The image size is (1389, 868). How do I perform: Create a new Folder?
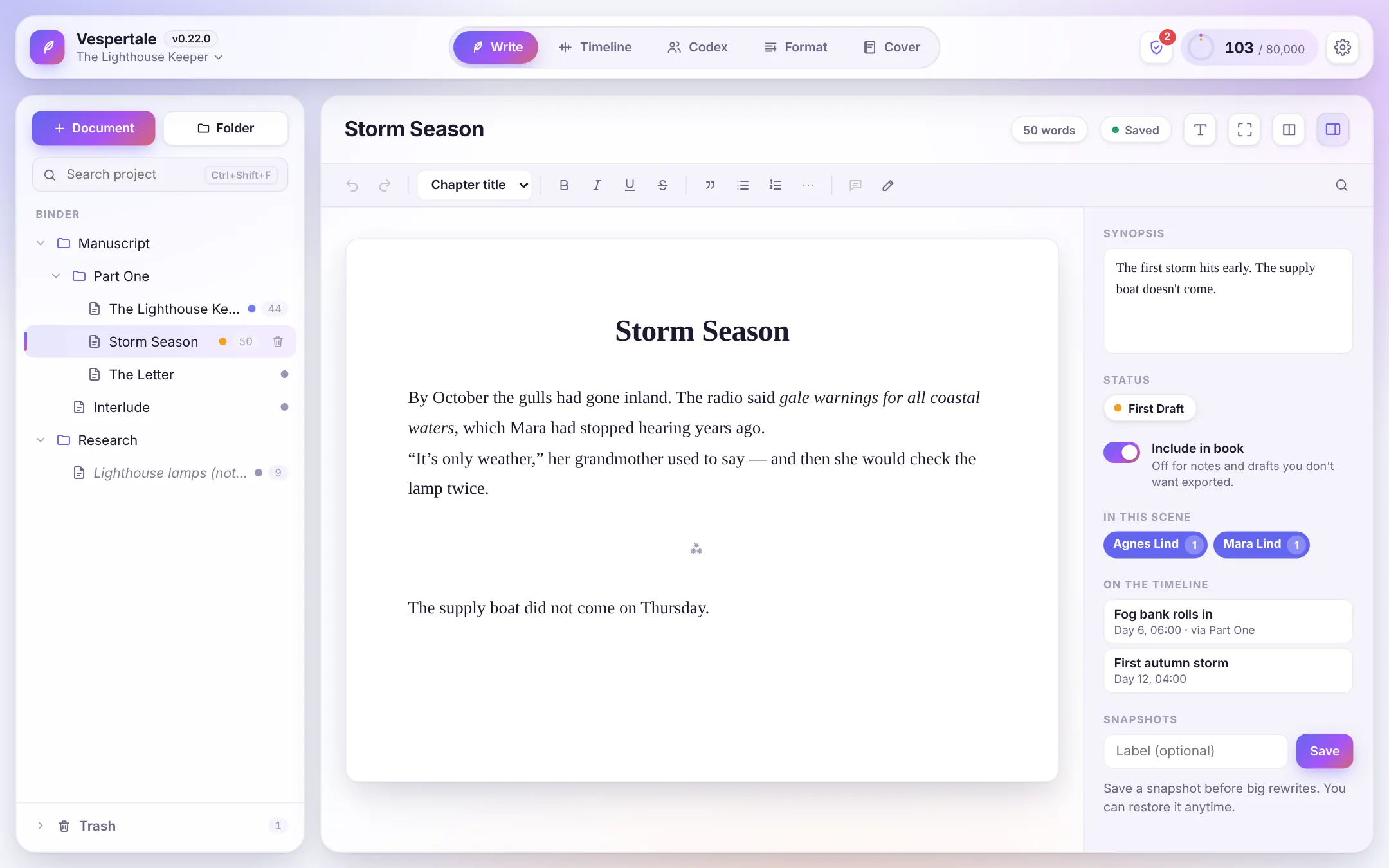click(226, 128)
